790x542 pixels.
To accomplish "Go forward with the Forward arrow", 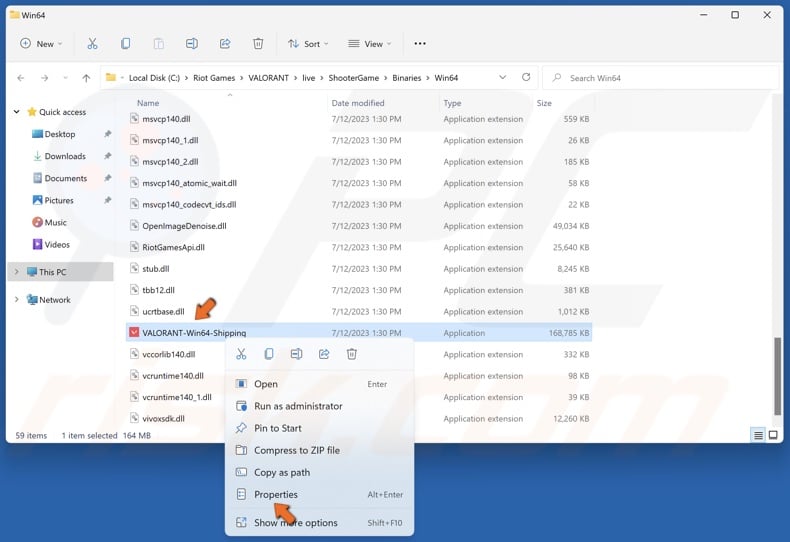I will tap(44, 78).
